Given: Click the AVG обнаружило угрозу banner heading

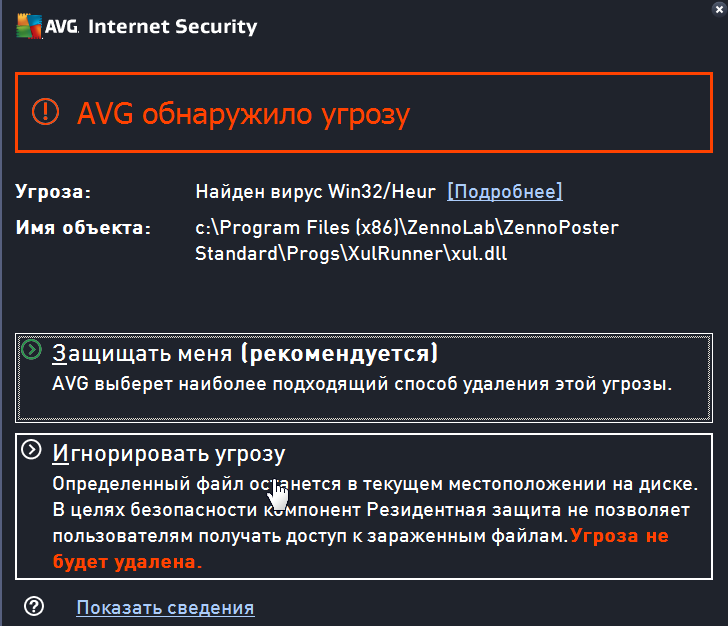Looking at the screenshot, I should 243,114.
